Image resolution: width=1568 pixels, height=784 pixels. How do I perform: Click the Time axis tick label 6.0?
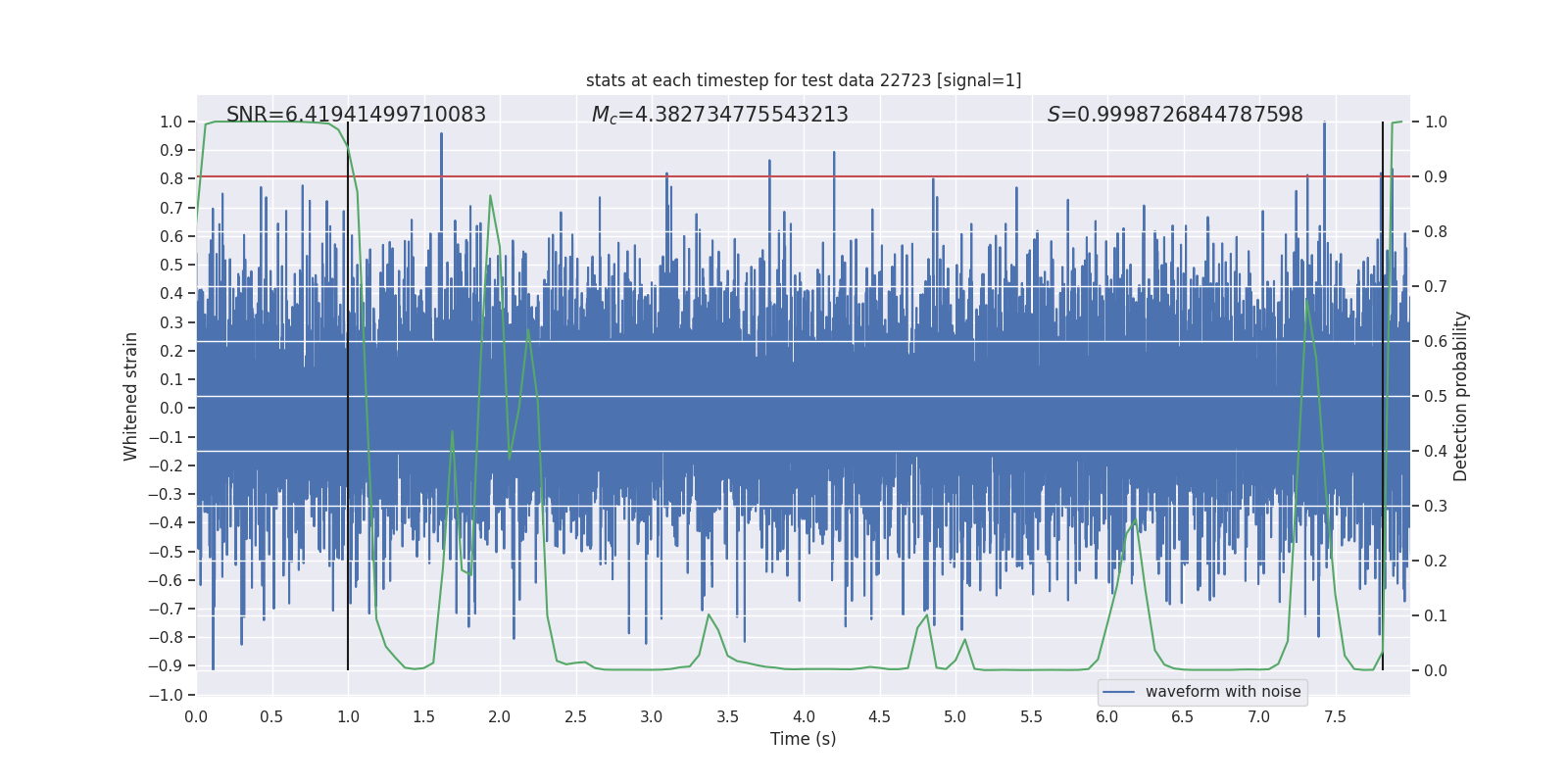click(x=1107, y=716)
